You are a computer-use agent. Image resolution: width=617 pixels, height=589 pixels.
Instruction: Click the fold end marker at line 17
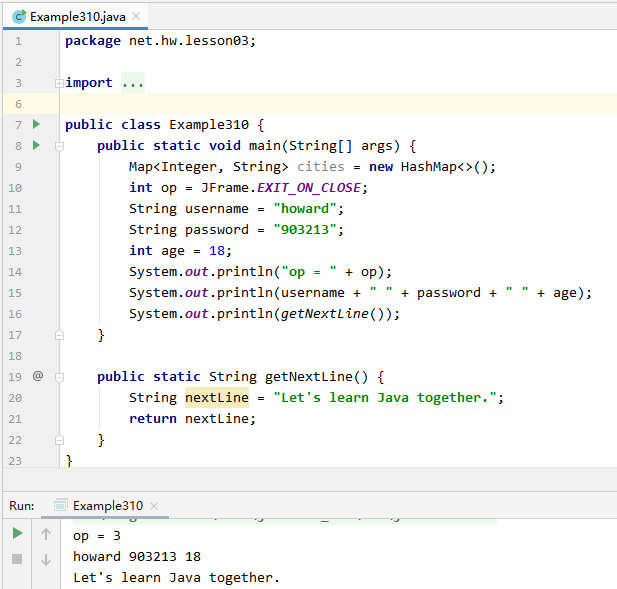point(59,335)
